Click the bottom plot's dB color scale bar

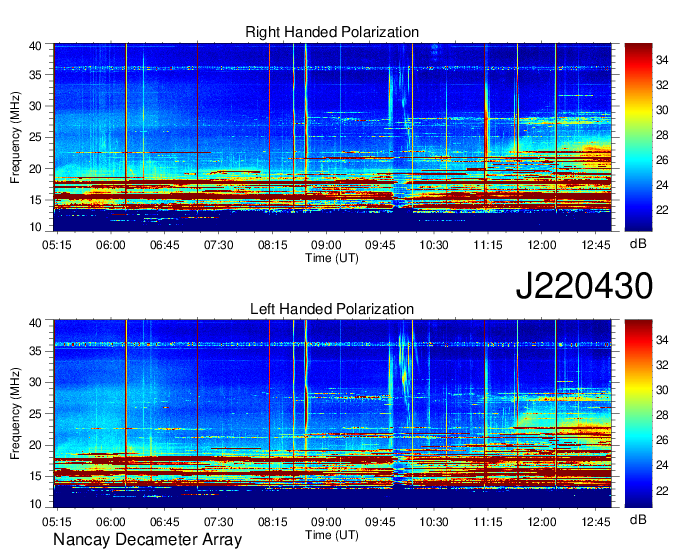[x=638, y=414]
